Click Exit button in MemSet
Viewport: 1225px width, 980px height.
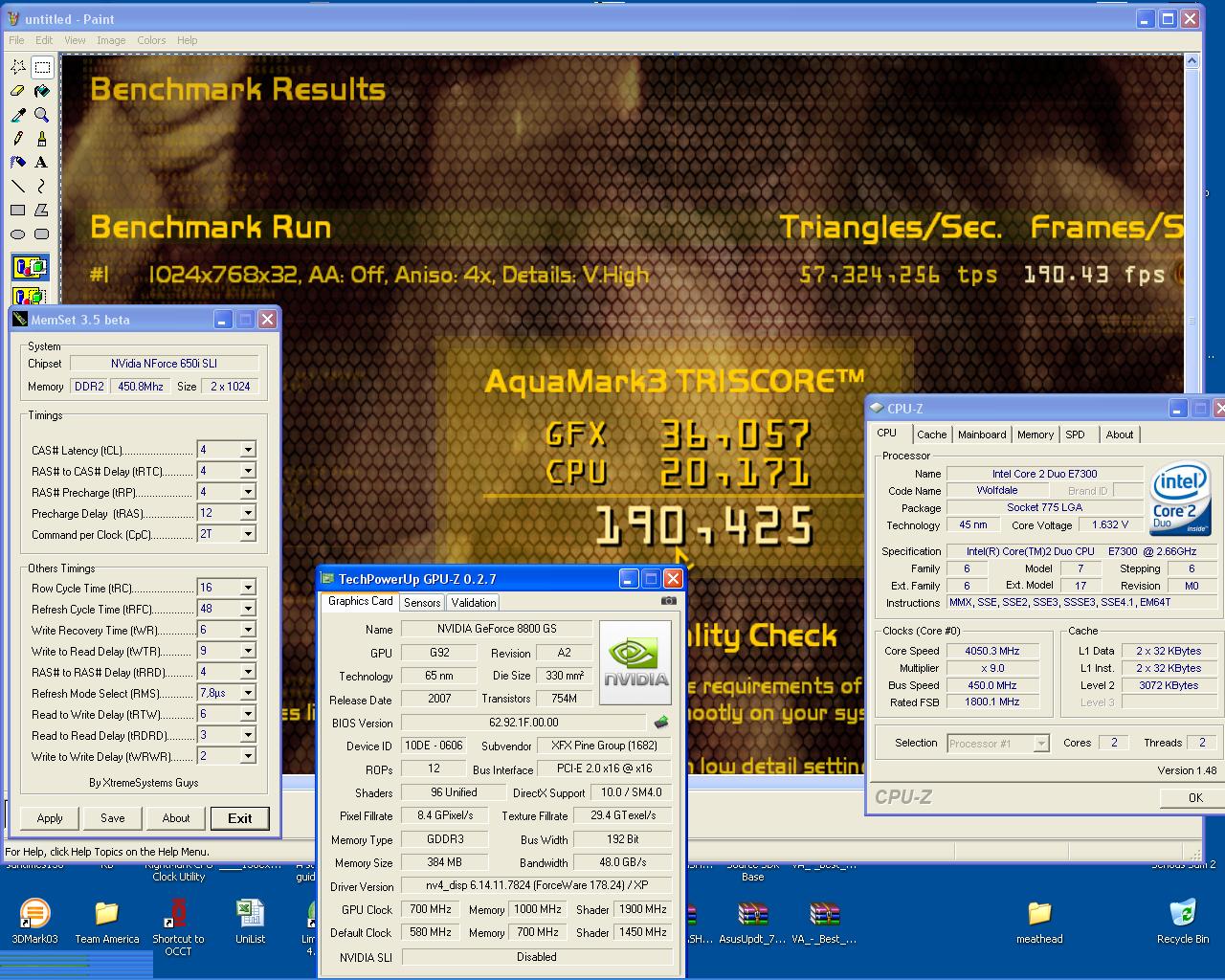click(x=240, y=818)
